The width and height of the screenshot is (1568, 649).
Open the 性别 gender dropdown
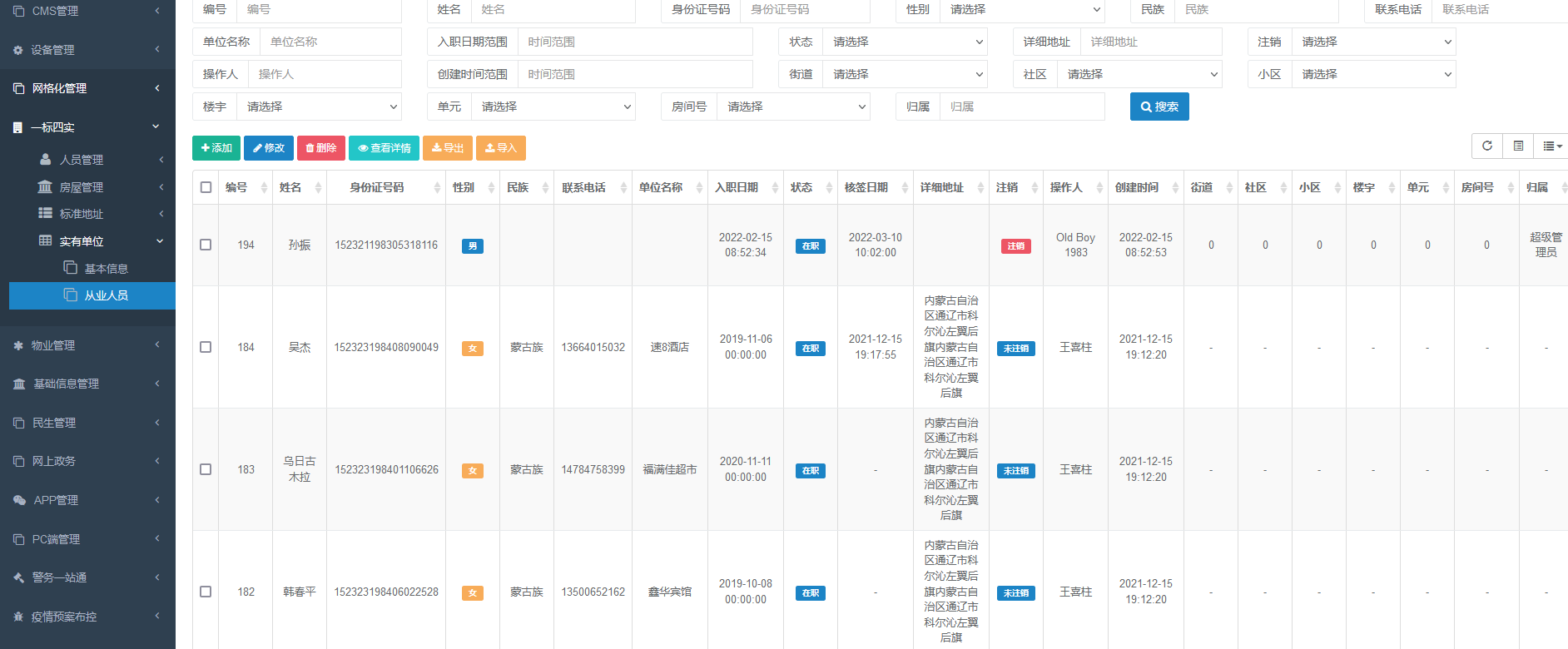(x=1025, y=10)
